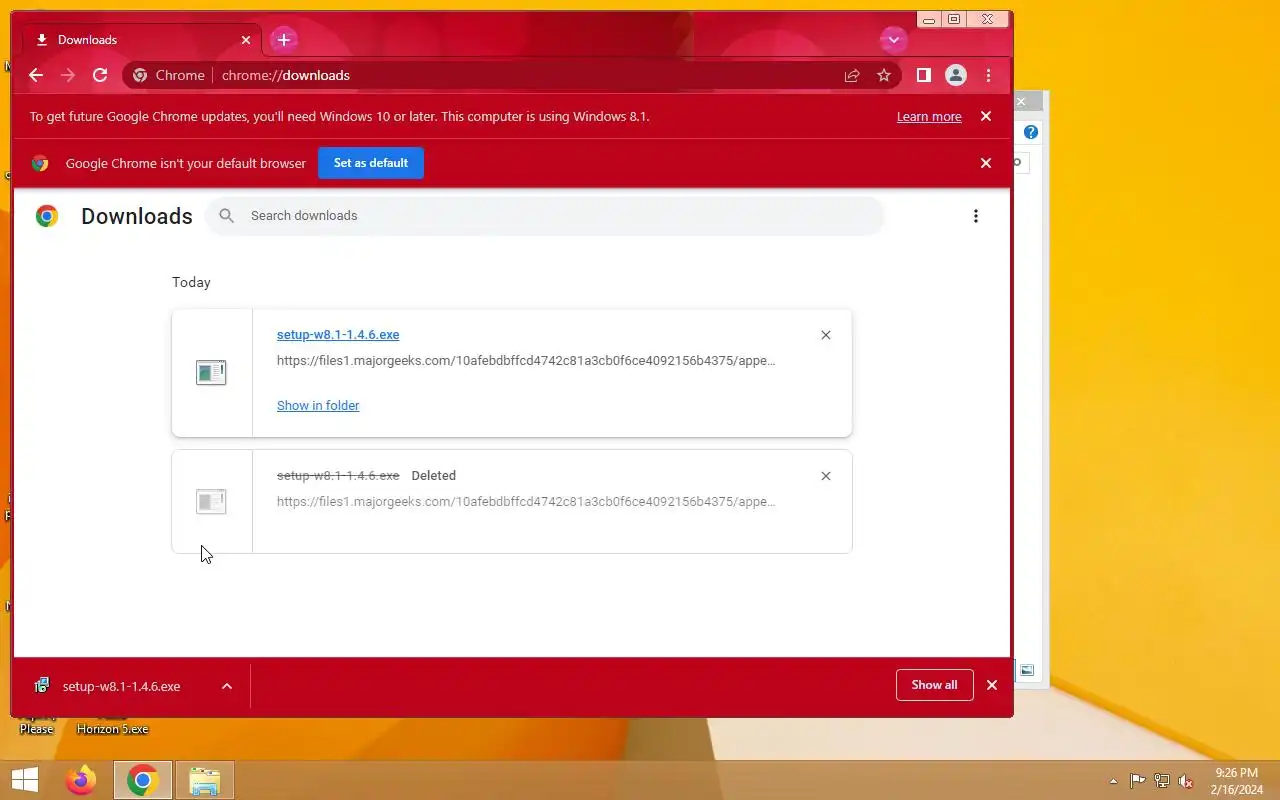1280x800 pixels.
Task: Click site info Chrome chip in address bar
Action: [169, 75]
